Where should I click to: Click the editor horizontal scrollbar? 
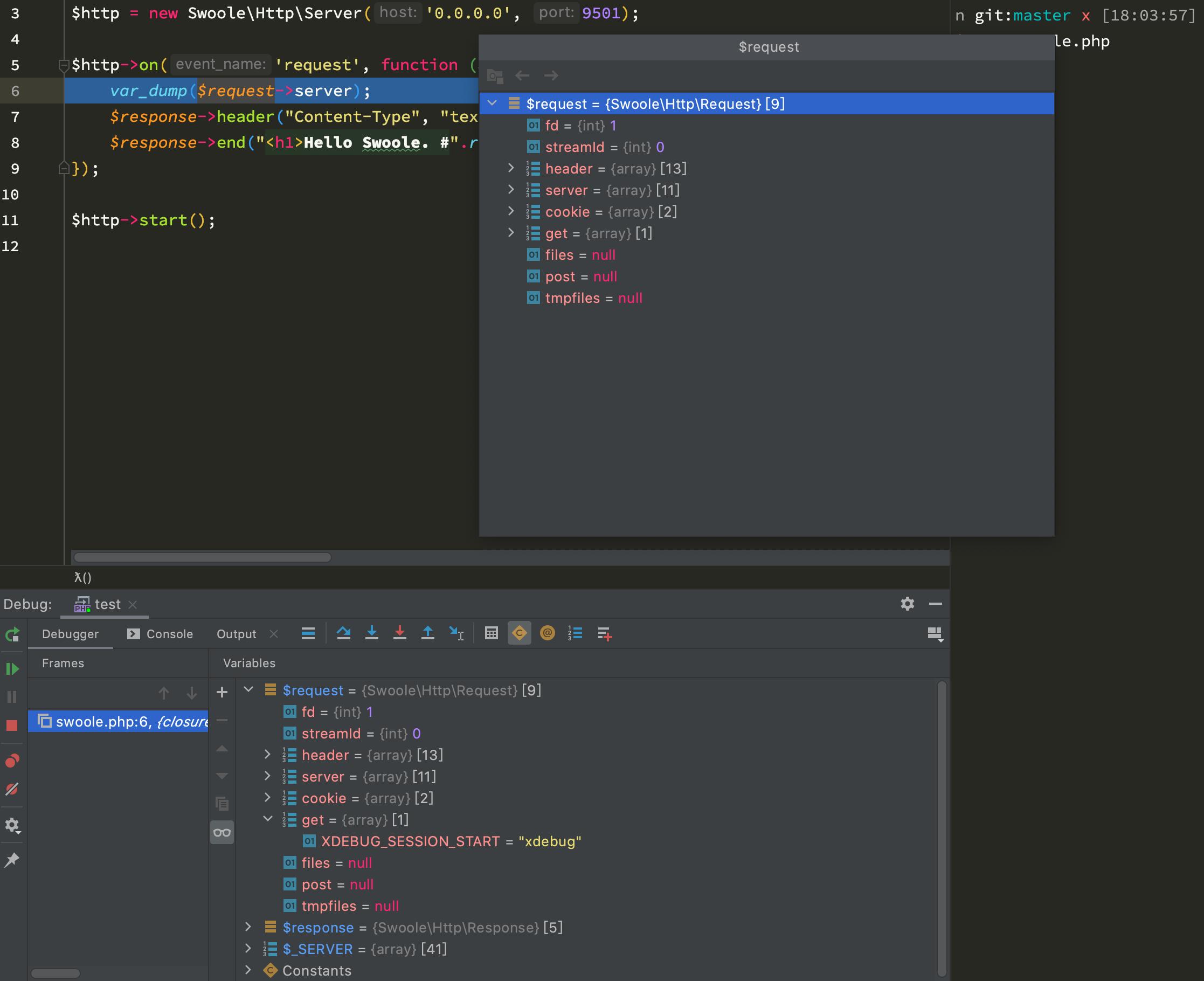[202, 557]
